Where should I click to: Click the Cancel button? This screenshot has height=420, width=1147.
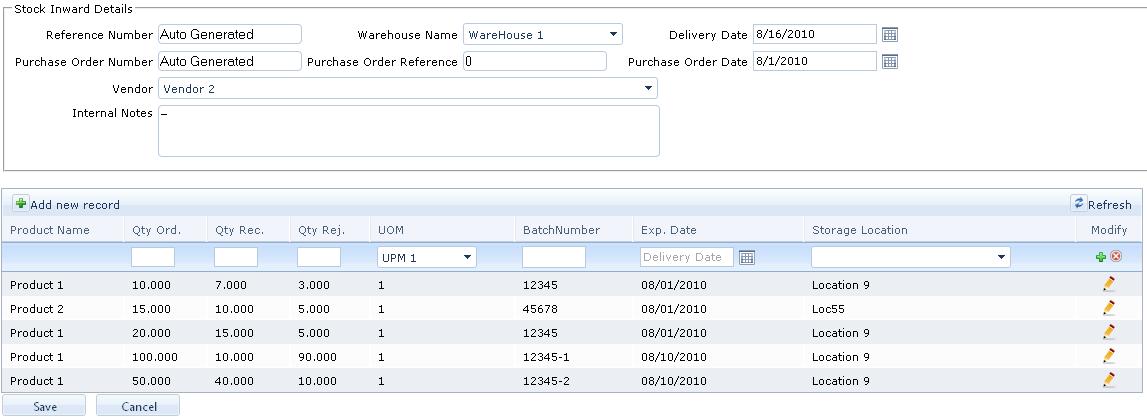139,407
